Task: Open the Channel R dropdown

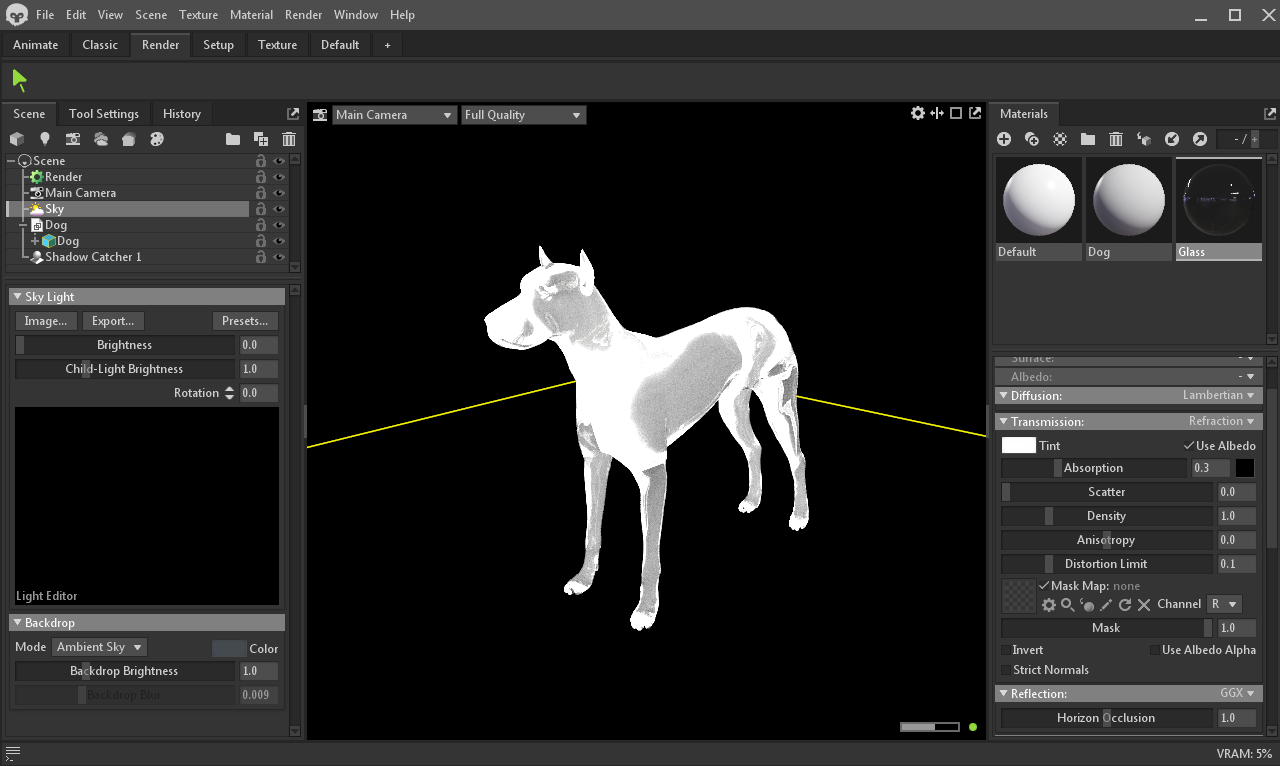Action: click(1224, 604)
